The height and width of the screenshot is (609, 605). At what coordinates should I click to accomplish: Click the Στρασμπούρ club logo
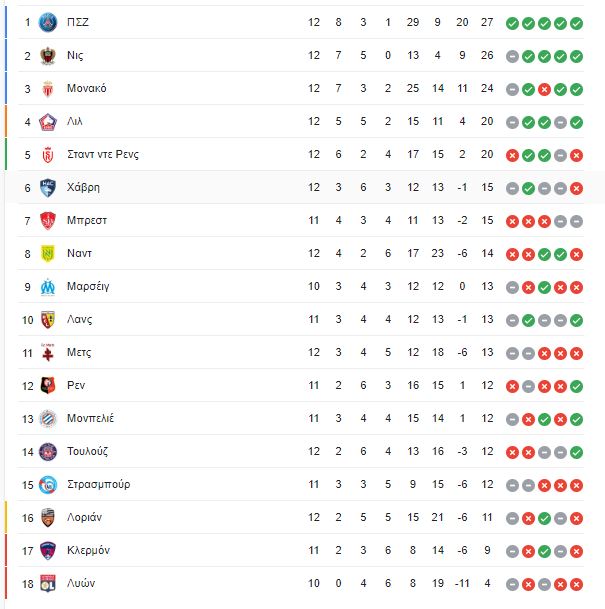tap(48, 485)
